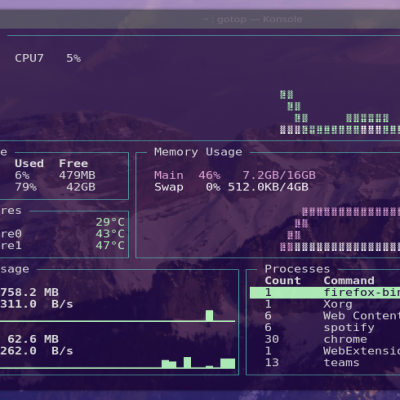This screenshot has width=400, height=400.
Task: Click the Konsole window title text
Action: click(252, 19)
